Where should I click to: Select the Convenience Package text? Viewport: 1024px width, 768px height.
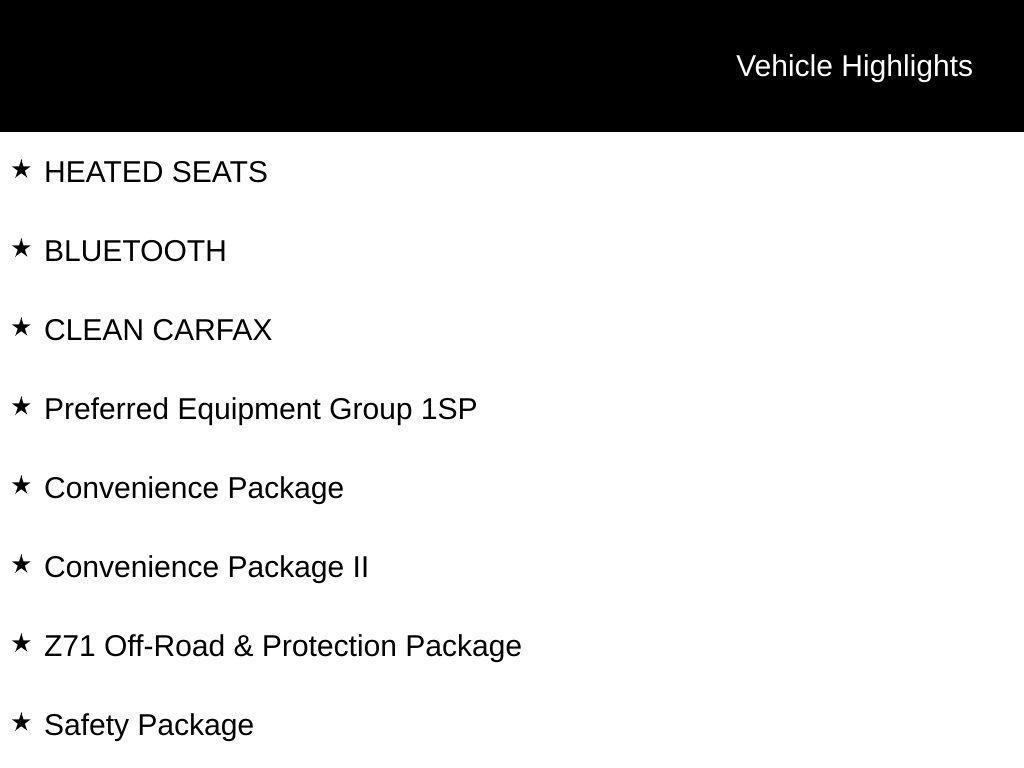[x=194, y=488]
